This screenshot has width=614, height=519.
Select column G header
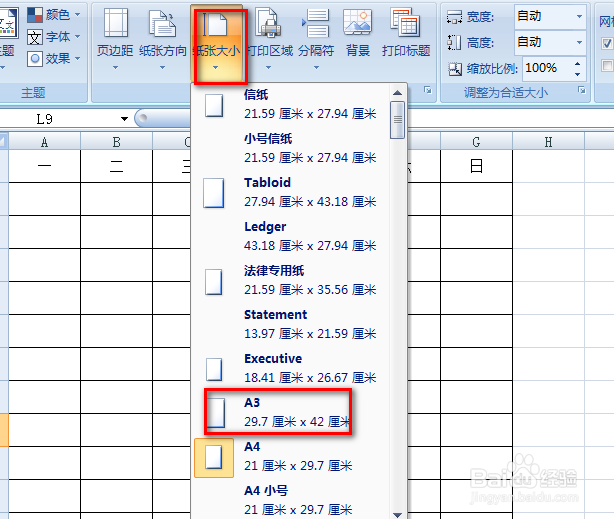(476, 141)
